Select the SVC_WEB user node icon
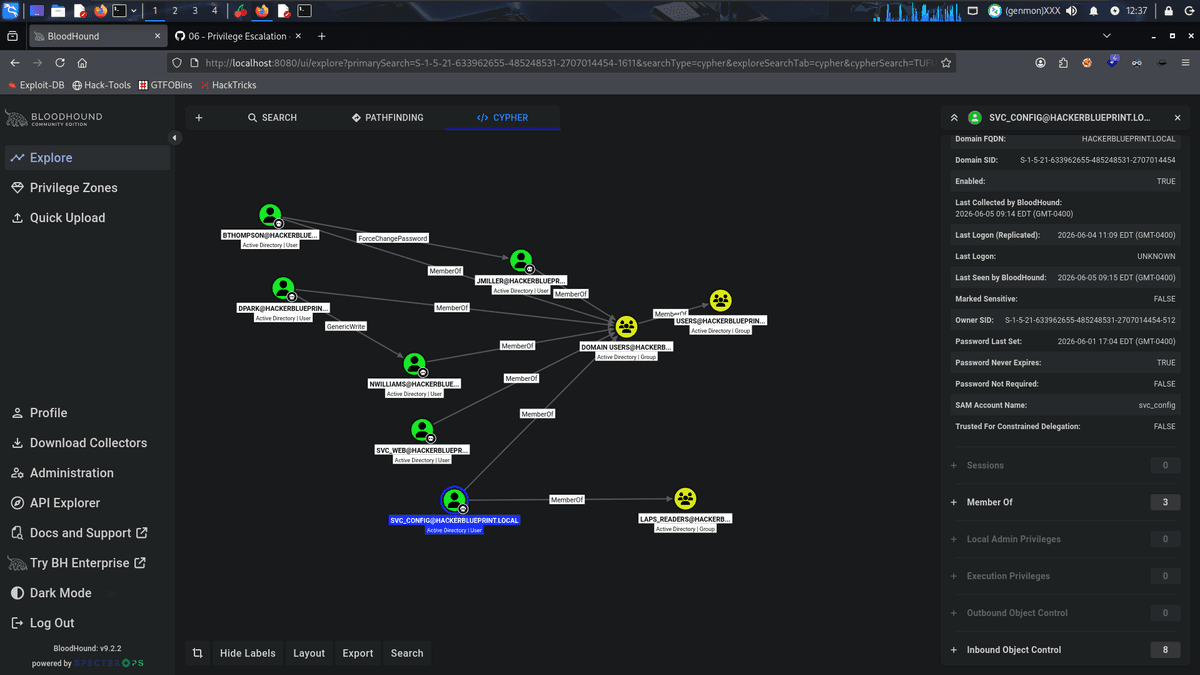Image resolution: width=1200 pixels, height=675 pixels. (422, 430)
